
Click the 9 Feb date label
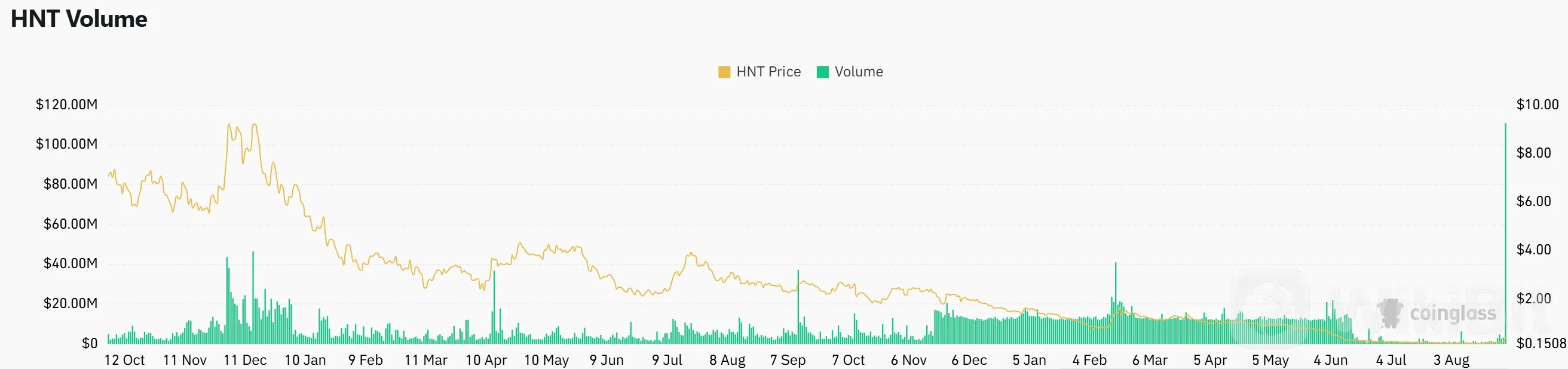[x=366, y=361]
